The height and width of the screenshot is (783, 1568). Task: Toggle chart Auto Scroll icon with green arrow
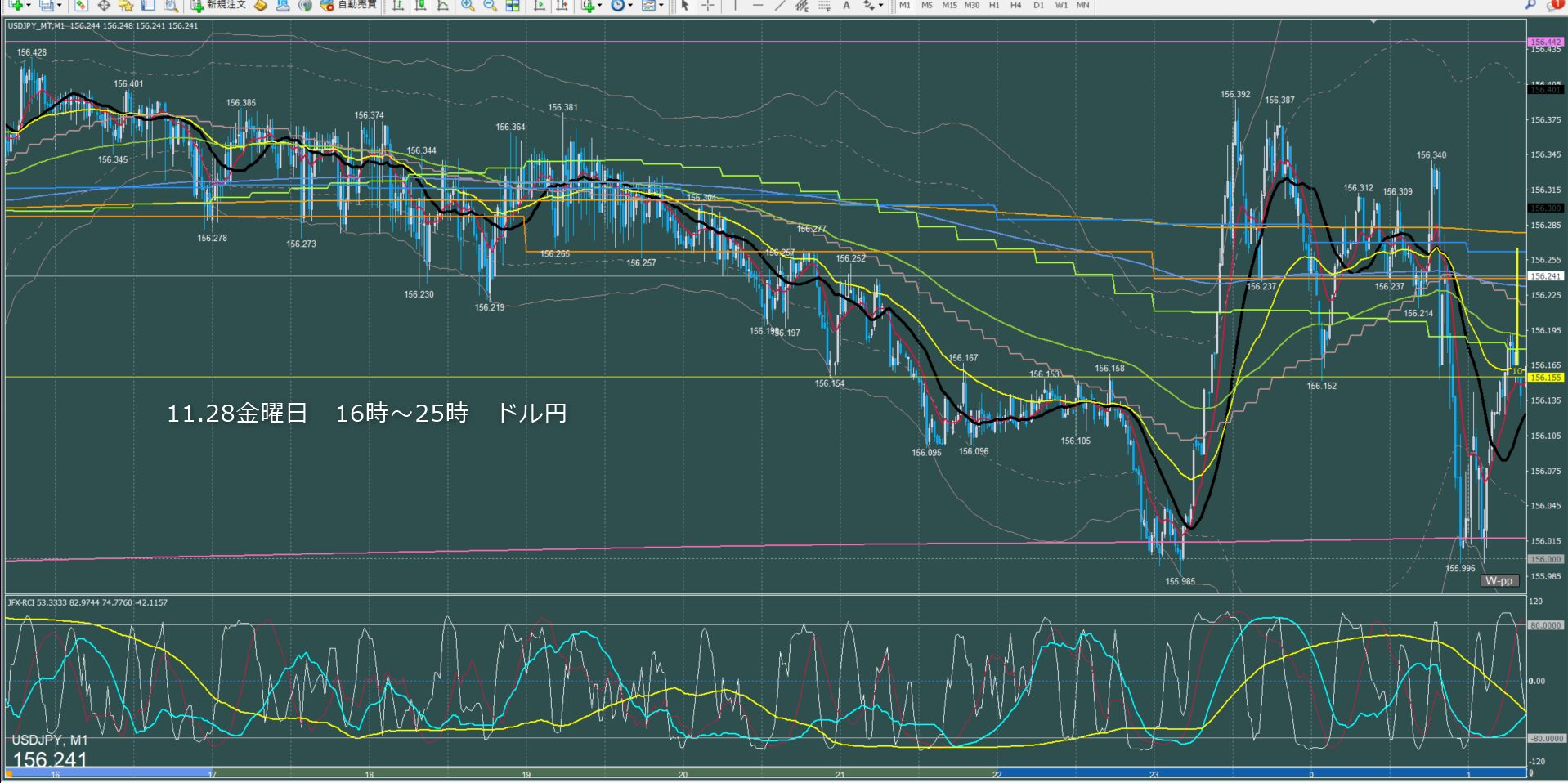point(540,6)
